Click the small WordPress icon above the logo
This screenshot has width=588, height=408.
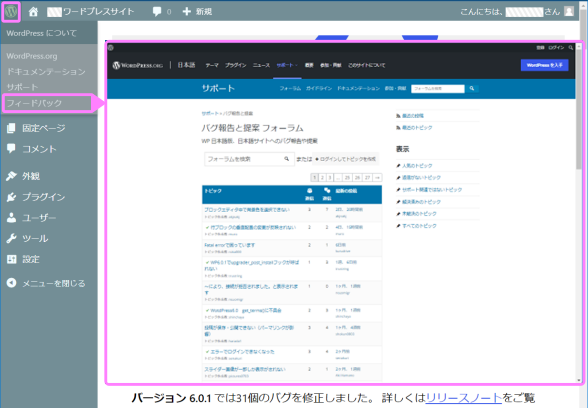(x=111, y=48)
